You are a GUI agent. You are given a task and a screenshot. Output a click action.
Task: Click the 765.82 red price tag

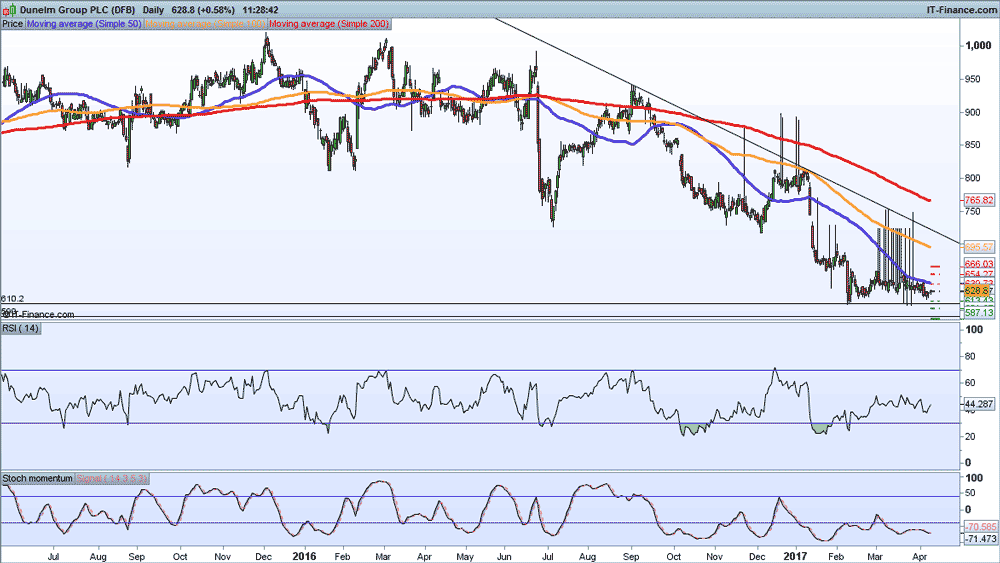click(x=979, y=200)
